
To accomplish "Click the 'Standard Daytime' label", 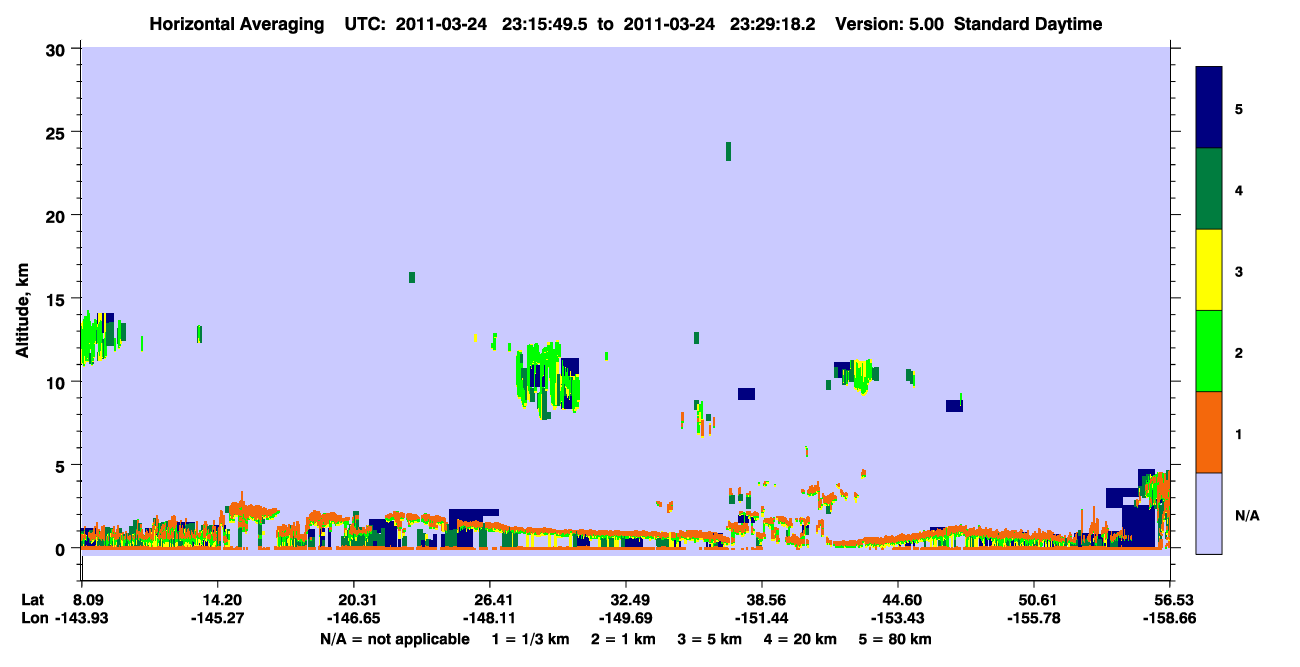I will (x=1028, y=24).
